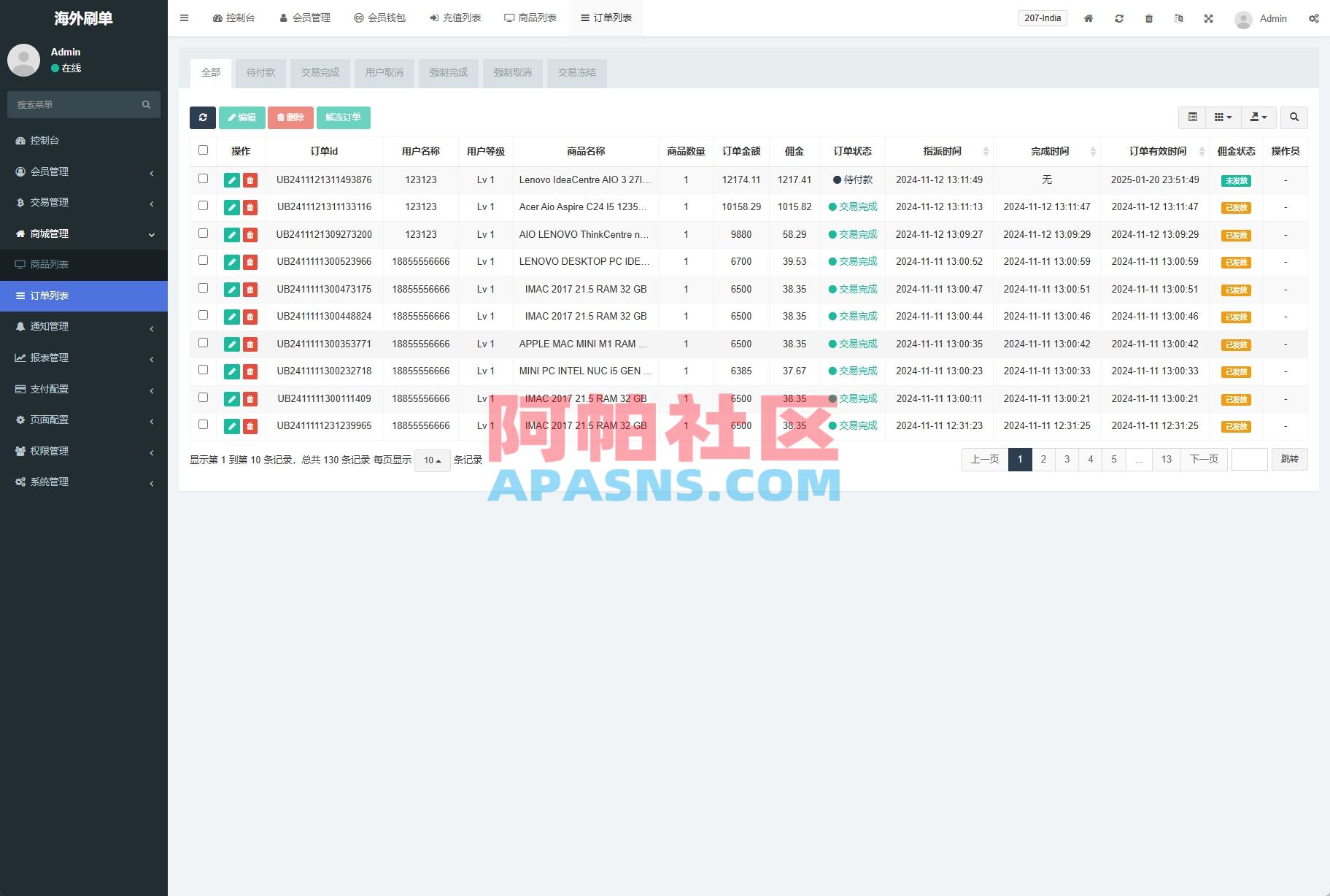Open the 商品列表 menu in top navigation
The image size is (1330, 896).
click(530, 18)
